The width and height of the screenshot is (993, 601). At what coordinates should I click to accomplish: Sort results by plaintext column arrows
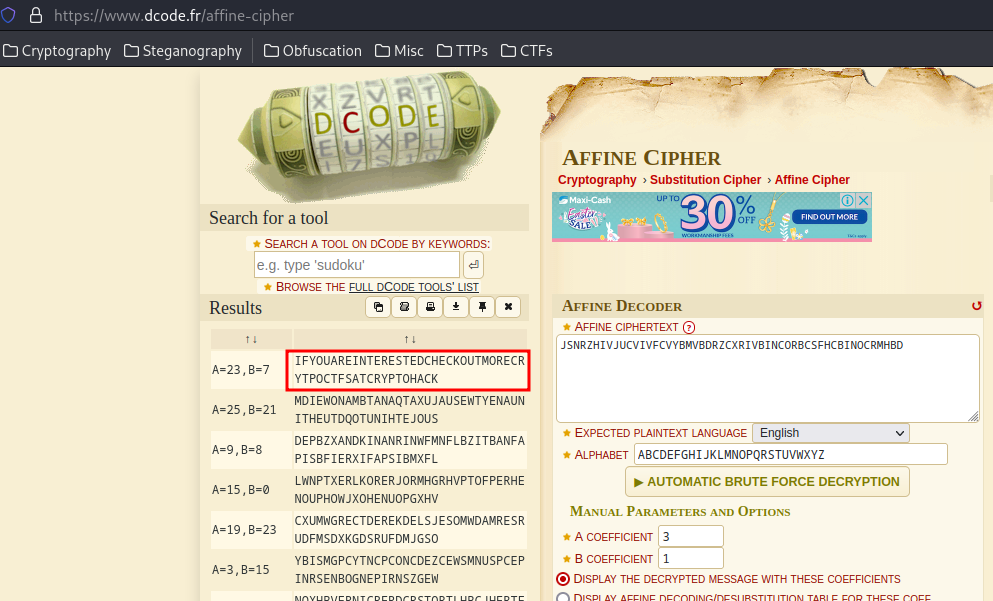(410, 339)
